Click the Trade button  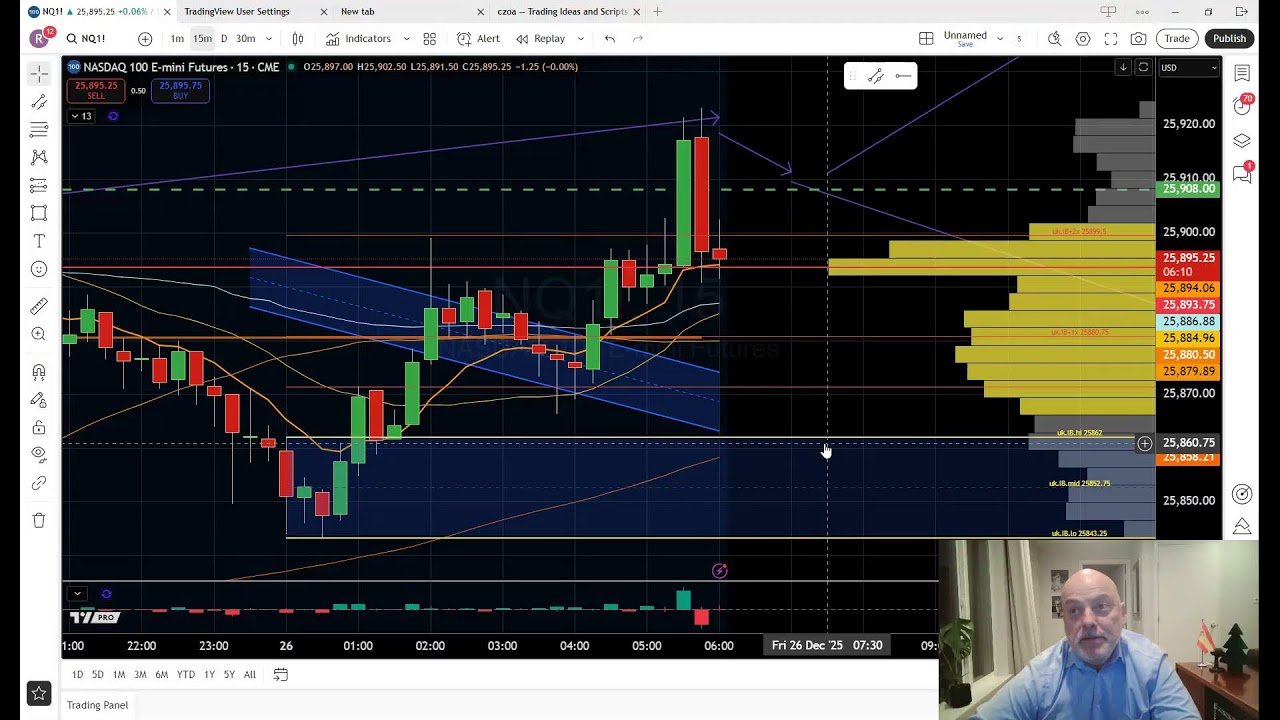1177,39
